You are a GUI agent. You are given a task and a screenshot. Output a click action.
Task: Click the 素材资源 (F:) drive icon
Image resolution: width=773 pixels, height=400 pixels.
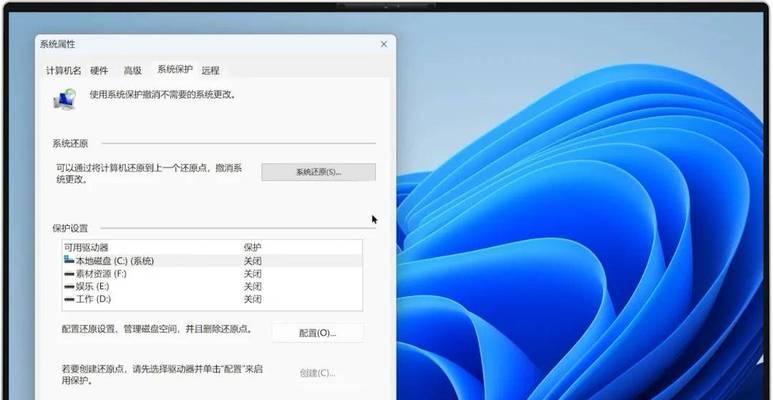(x=69, y=274)
